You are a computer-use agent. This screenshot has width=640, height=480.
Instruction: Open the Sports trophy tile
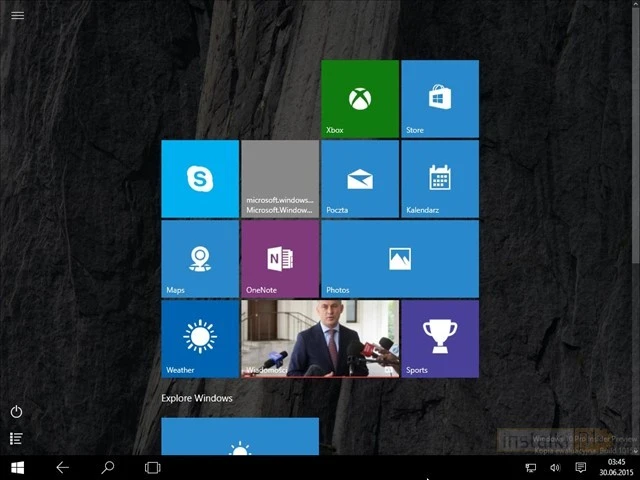440,338
